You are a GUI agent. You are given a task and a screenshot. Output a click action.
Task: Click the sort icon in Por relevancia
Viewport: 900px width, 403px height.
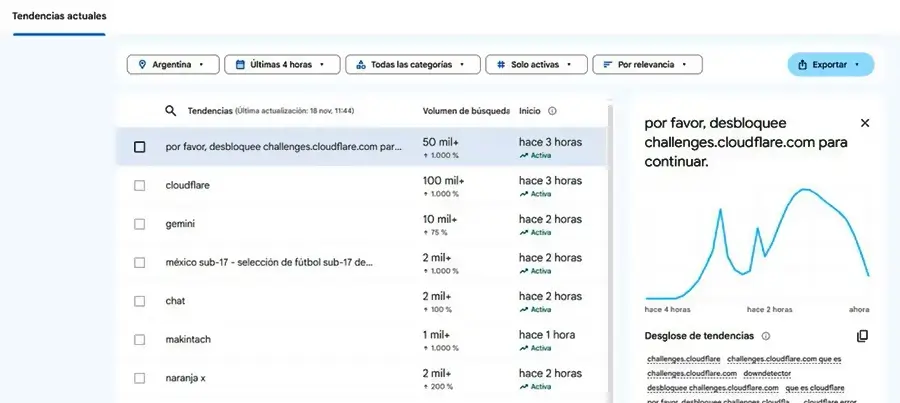click(x=608, y=65)
